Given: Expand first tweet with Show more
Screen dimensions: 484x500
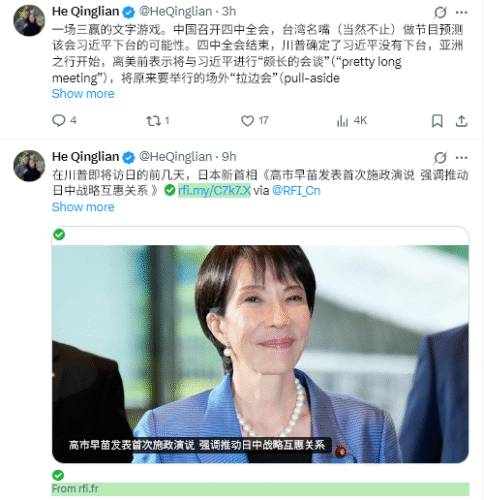Looking at the screenshot, I should [x=83, y=94].
